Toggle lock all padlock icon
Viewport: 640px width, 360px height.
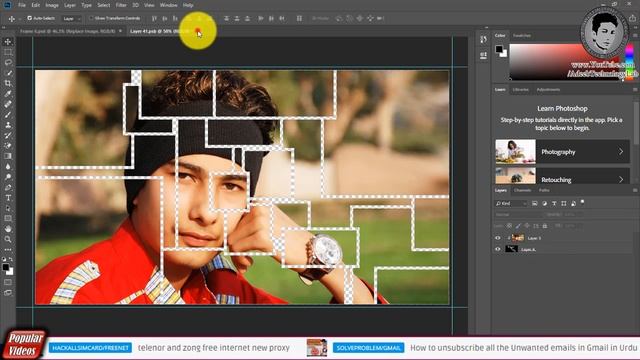[x=545, y=226]
